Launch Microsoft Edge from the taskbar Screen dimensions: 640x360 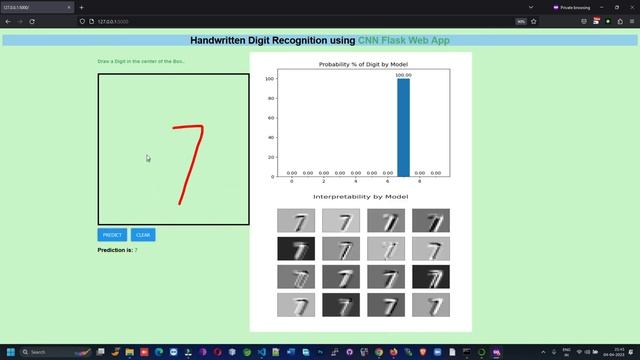159,352
